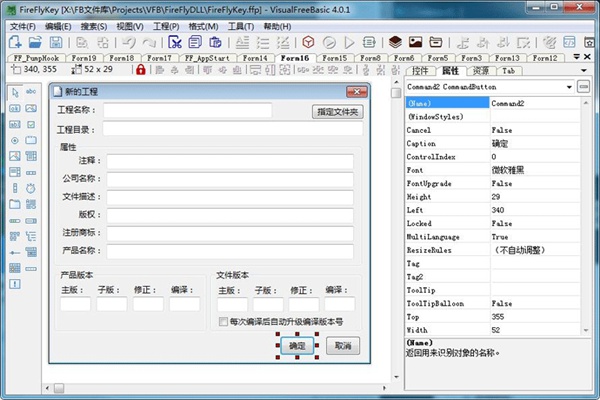The width and height of the screenshot is (600, 400).
Task: Check 每次编译后自动升级编译版本号 checkbox
Action: (223, 322)
